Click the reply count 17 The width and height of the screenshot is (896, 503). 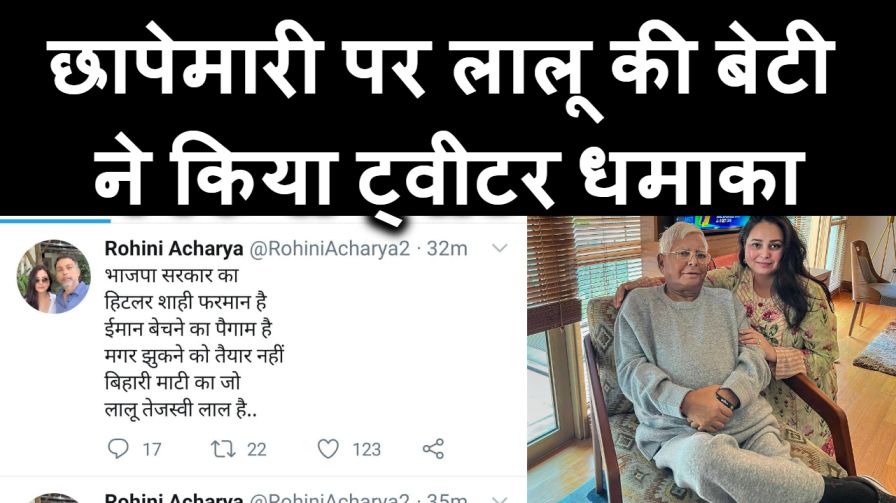pos(151,450)
